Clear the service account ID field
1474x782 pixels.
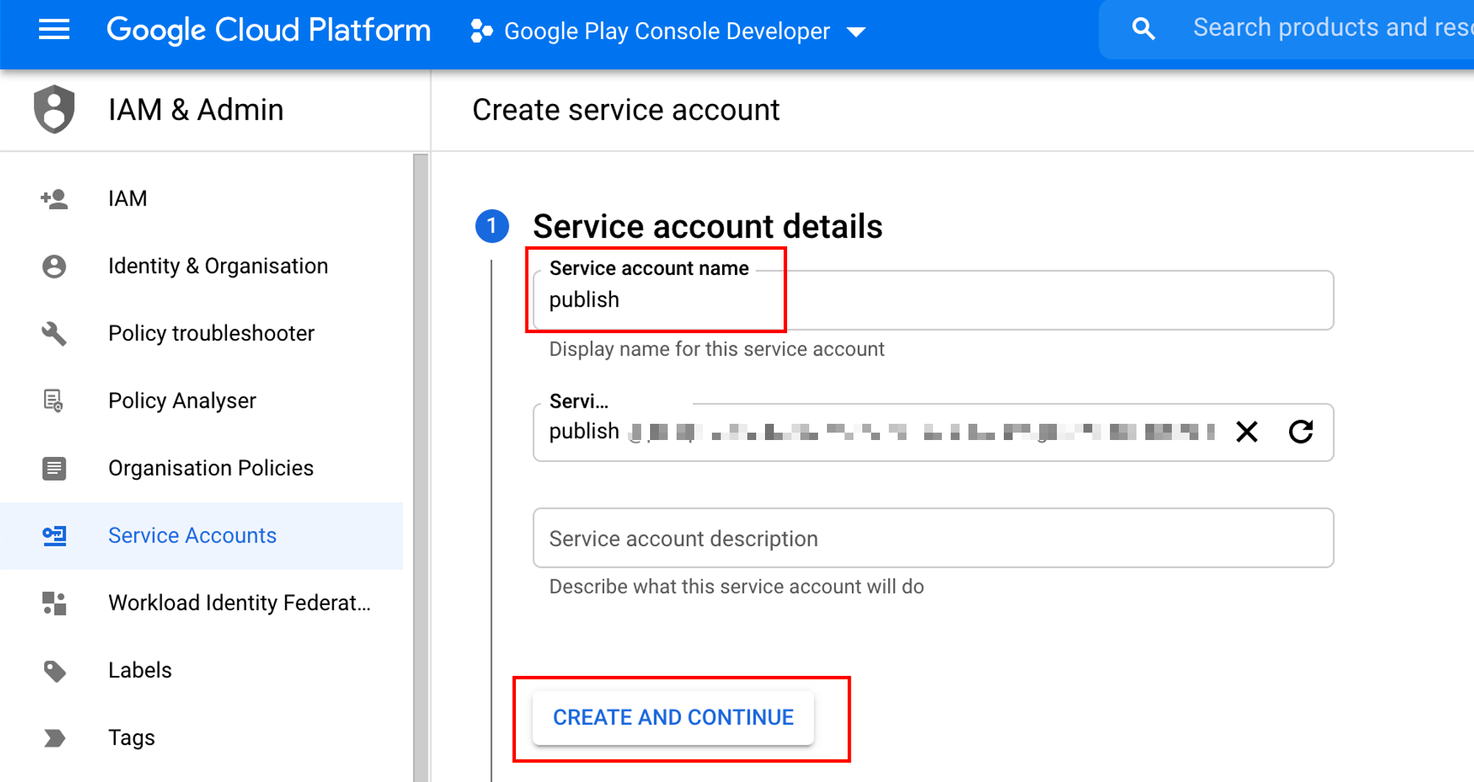click(1246, 432)
